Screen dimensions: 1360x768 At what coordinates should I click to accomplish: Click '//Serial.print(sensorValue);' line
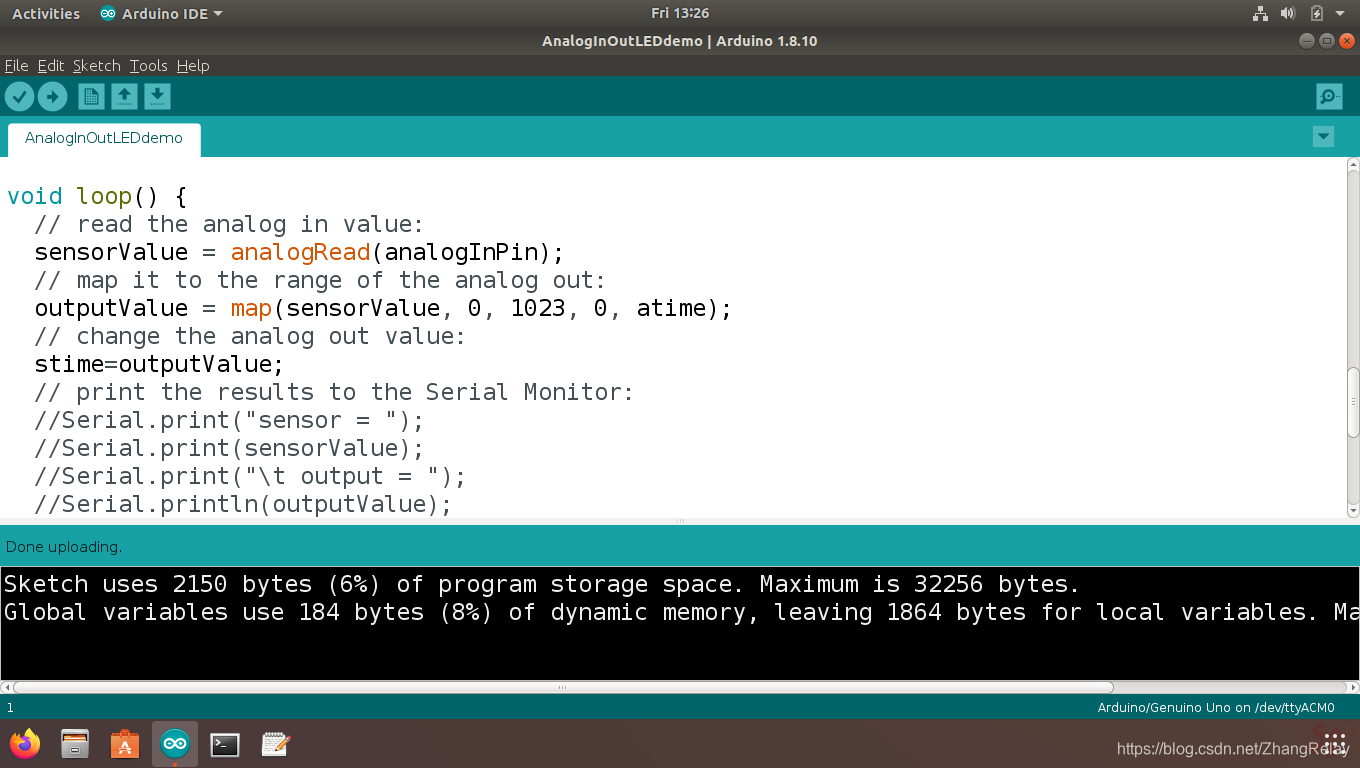click(x=229, y=448)
